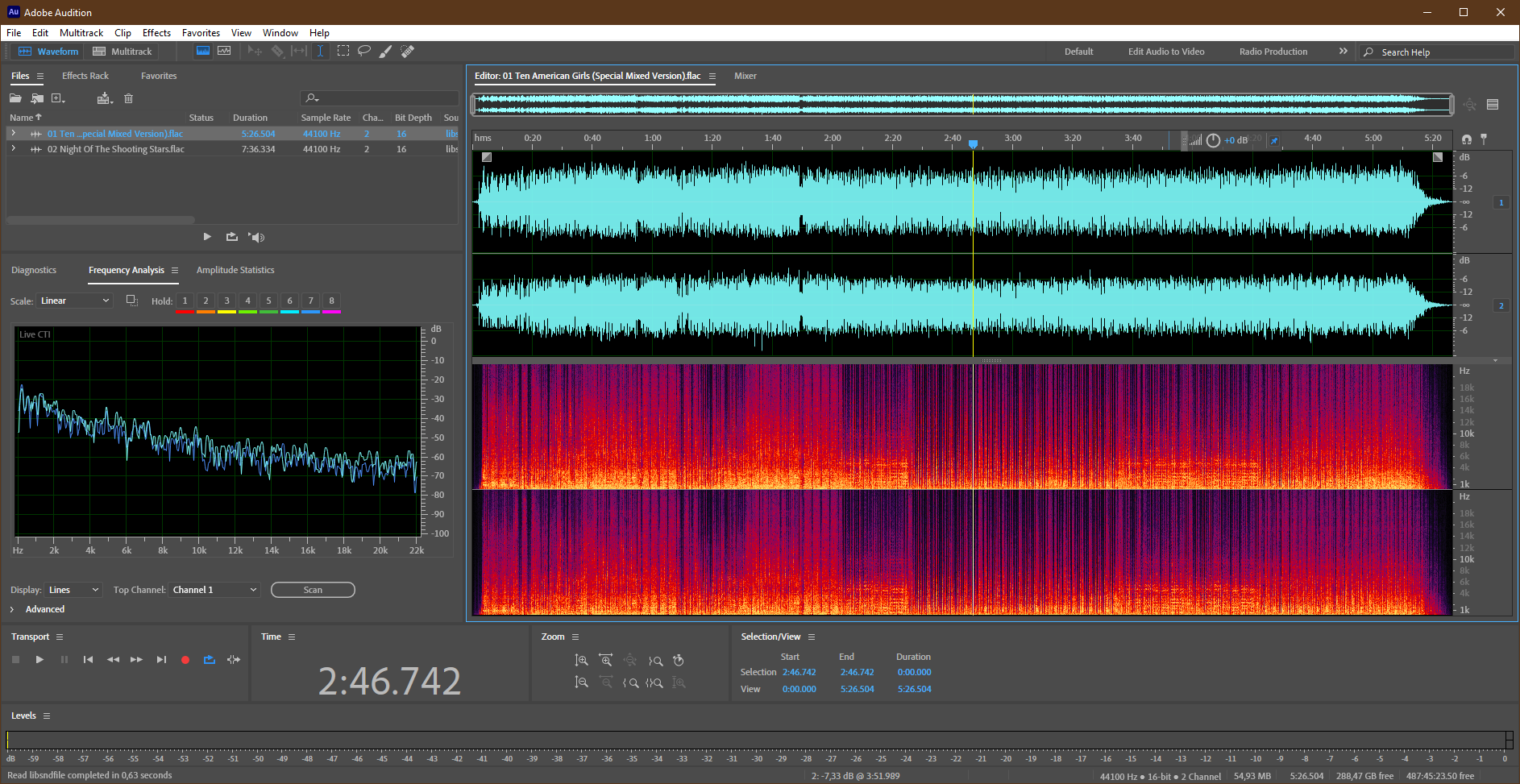Open the Transport panel menu
The width and height of the screenshot is (1520, 784).
[59, 637]
